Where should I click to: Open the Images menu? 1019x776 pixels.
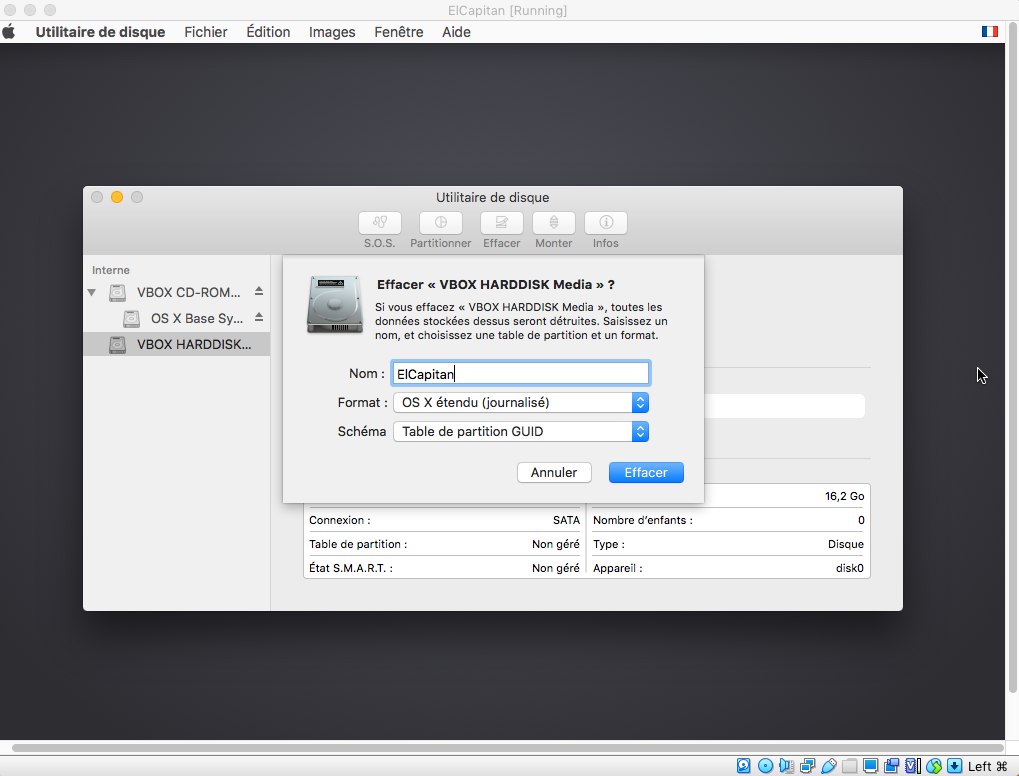[332, 32]
